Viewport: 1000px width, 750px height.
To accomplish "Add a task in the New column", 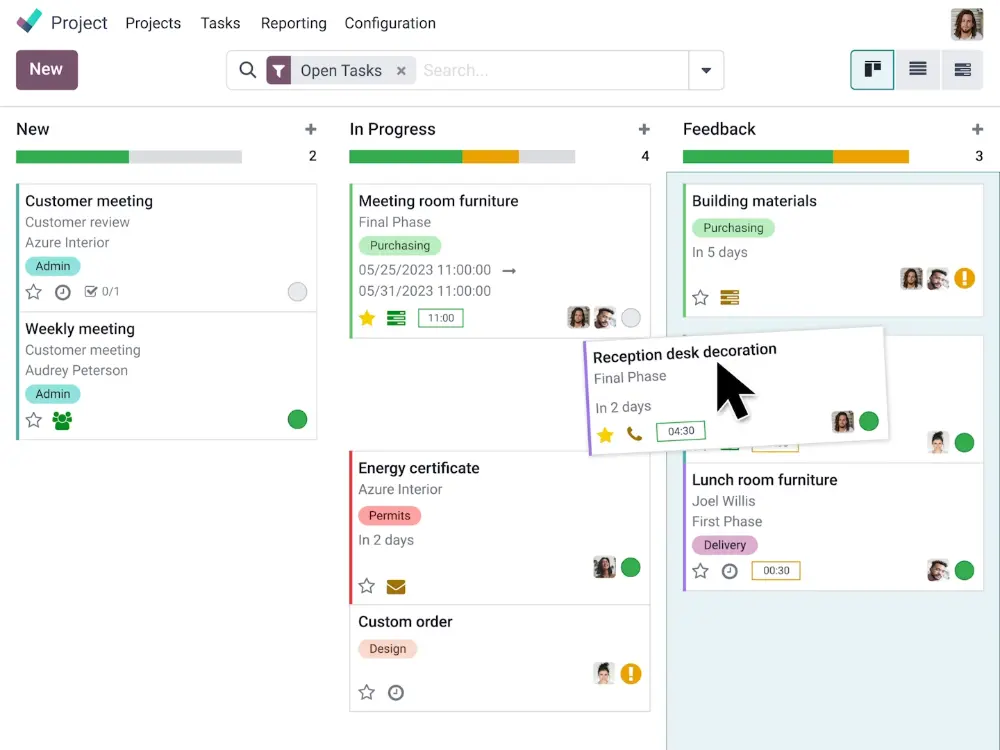I will click(x=311, y=129).
